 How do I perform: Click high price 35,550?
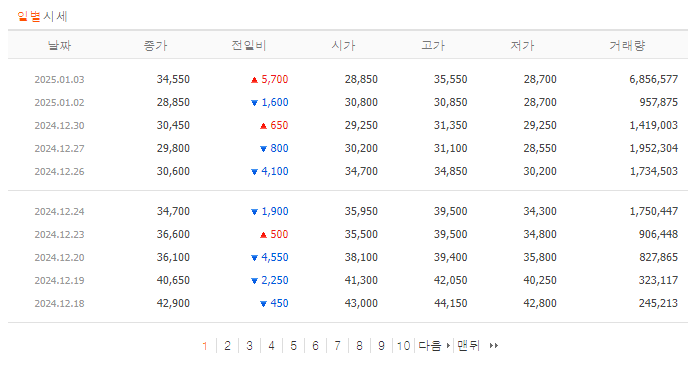click(x=451, y=79)
